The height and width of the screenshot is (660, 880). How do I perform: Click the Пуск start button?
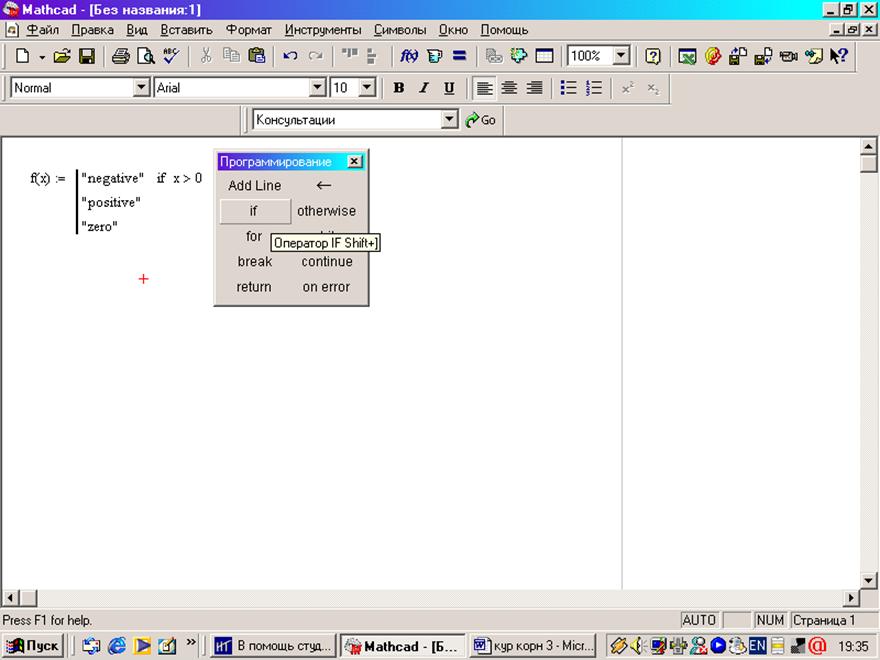[x=33, y=646]
